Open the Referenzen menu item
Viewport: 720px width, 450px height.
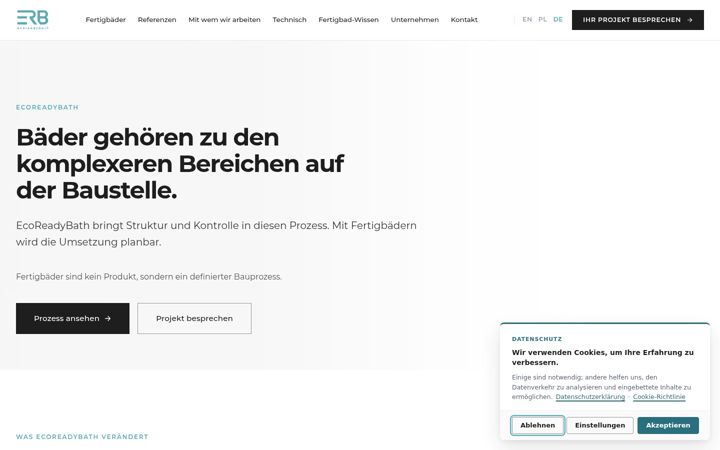157,20
